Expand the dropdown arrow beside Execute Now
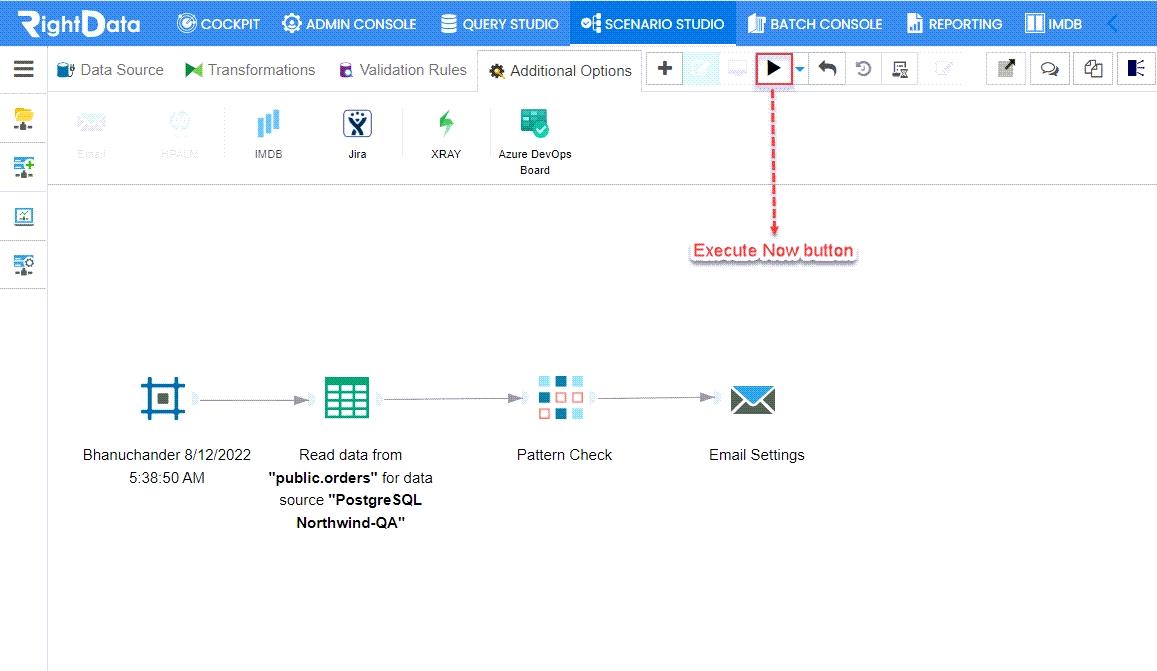Viewport: 1157px width, 671px height. pyautogui.click(x=797, y=68)
